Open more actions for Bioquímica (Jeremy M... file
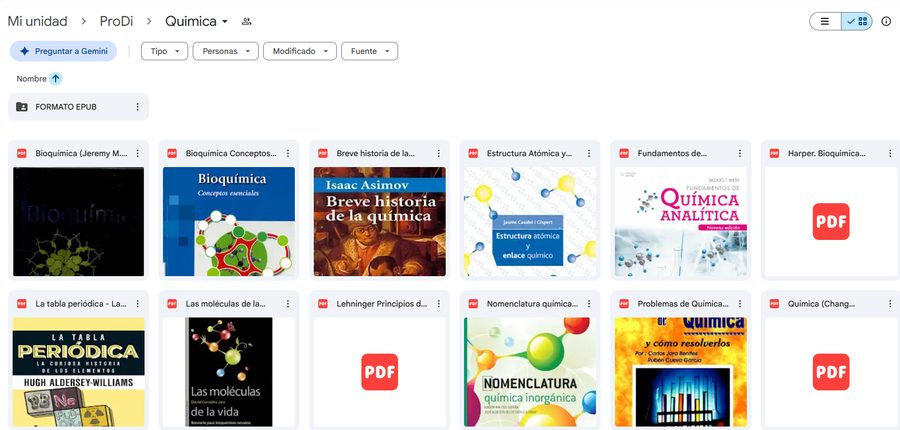The width and height of the screenshot is (900, 430). [137, 153]
